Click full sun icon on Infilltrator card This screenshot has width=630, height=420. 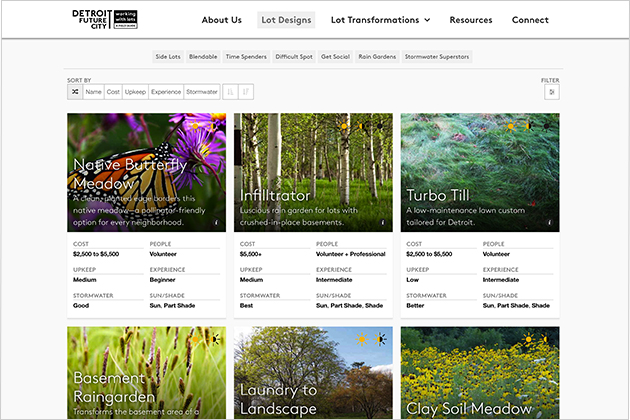pos(344,126)
